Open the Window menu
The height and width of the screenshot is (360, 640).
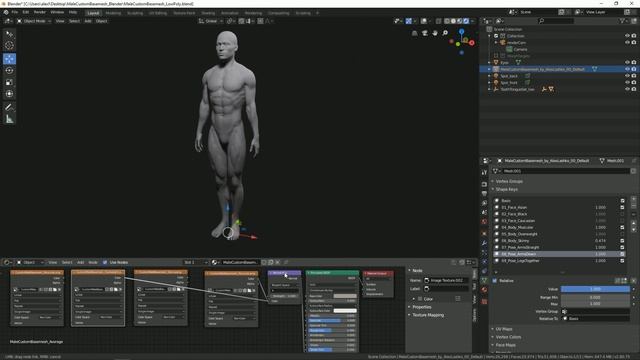pos(57,12)
